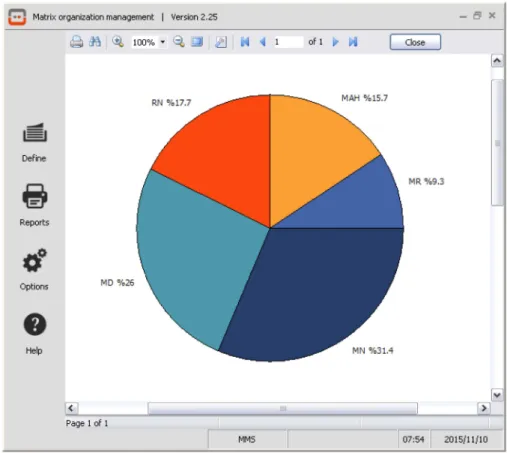Click the 'MN %31.4' label
Viewport: 507px width, 453px height.
[373, 351]
